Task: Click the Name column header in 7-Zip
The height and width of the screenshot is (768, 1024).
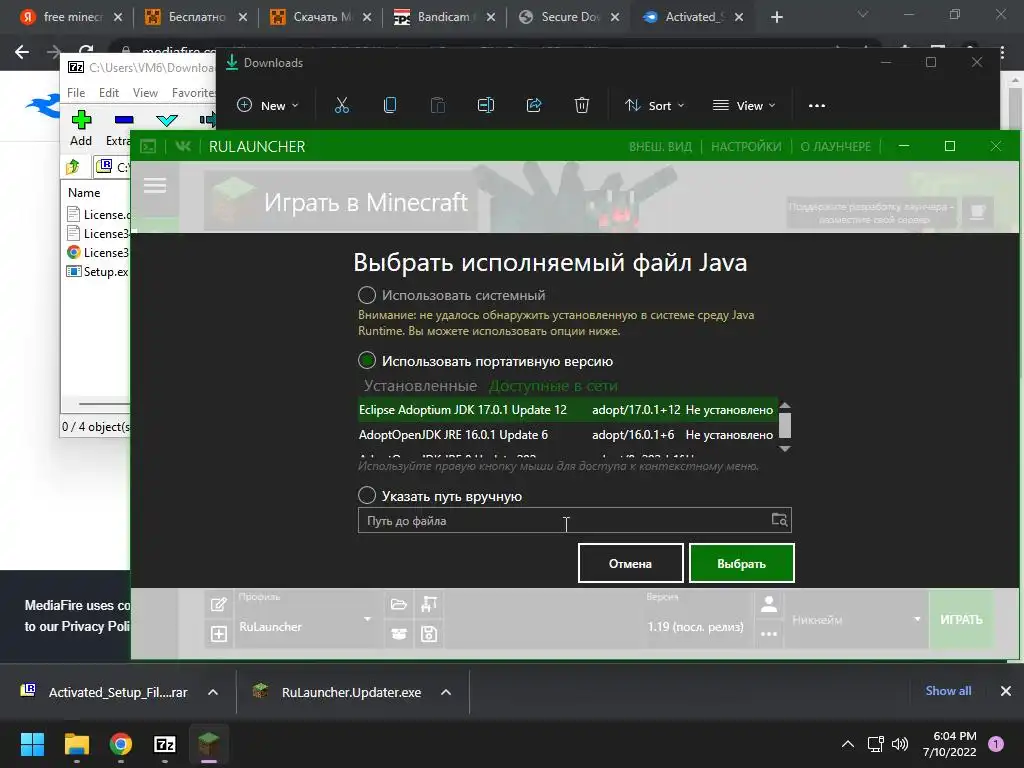Action: click(84, 193)
